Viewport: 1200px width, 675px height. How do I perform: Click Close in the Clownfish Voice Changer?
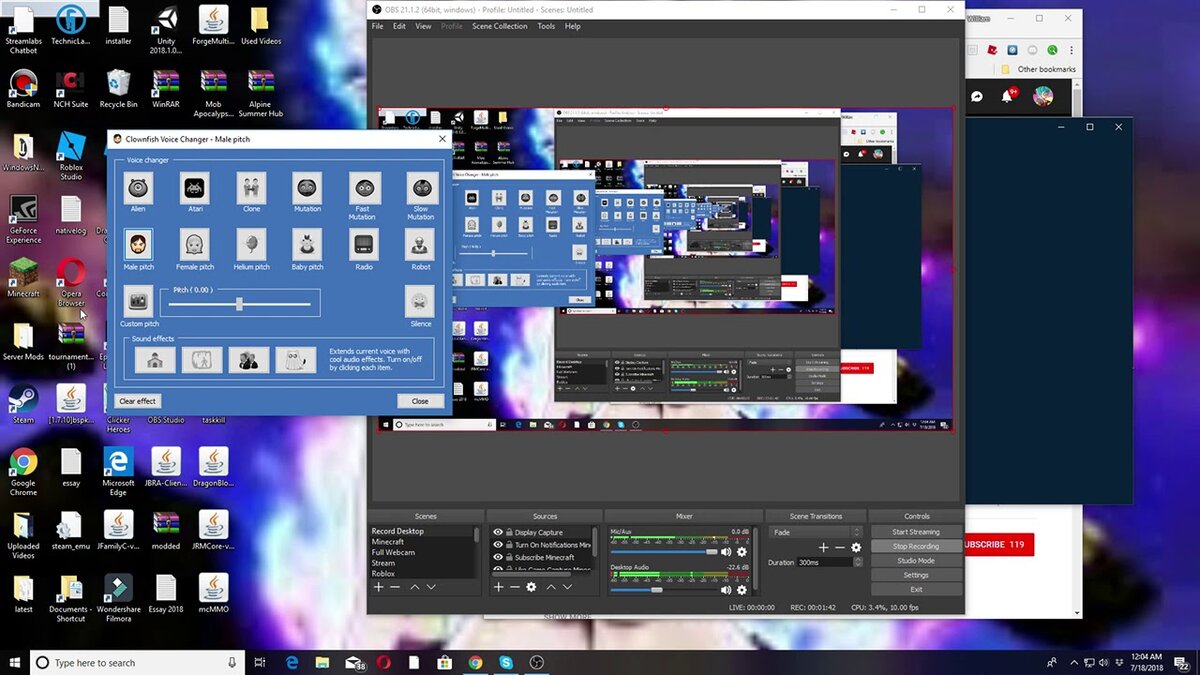pos(420,401)
